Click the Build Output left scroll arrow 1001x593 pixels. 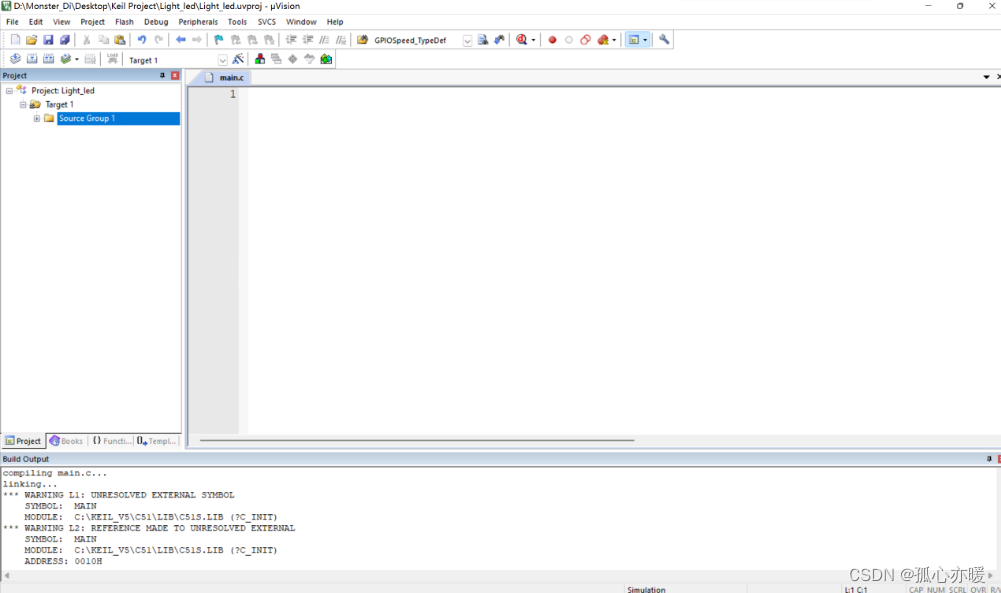tap(6, 575)
